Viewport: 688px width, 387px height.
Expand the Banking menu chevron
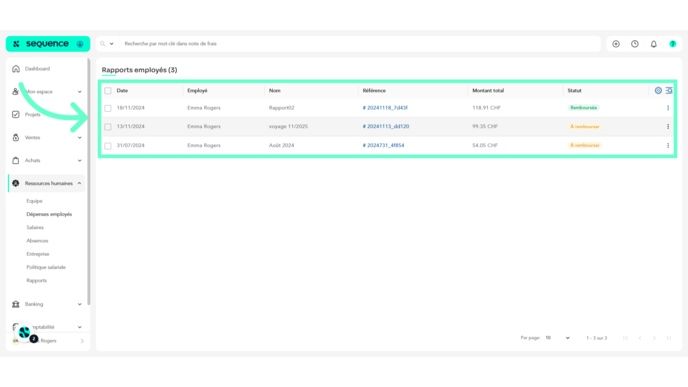[x=79, y=304]
